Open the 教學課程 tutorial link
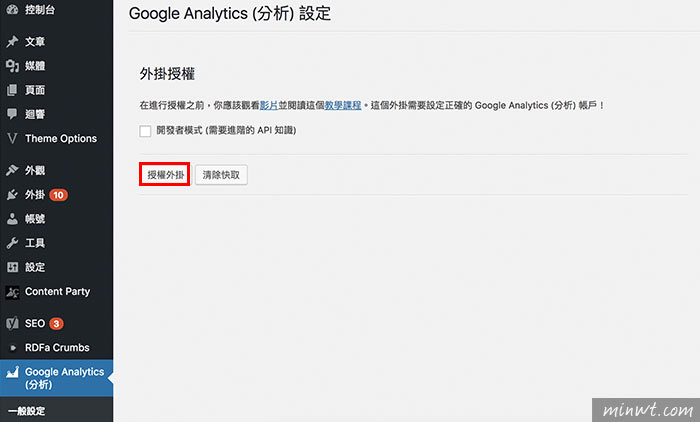The height and width of the screenshot is (422, 700). pos(342,105)
